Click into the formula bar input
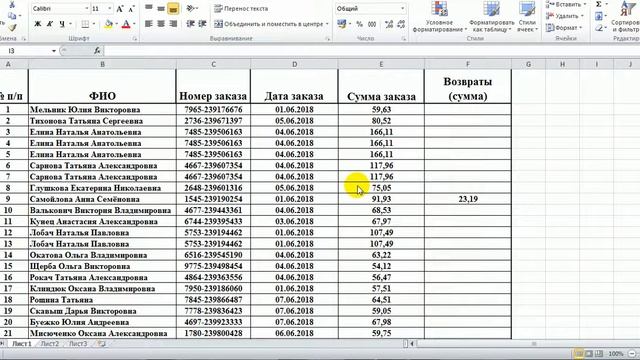Image resolution: width=640 pixels, height=360 pixels. click(x=371, y=51)
